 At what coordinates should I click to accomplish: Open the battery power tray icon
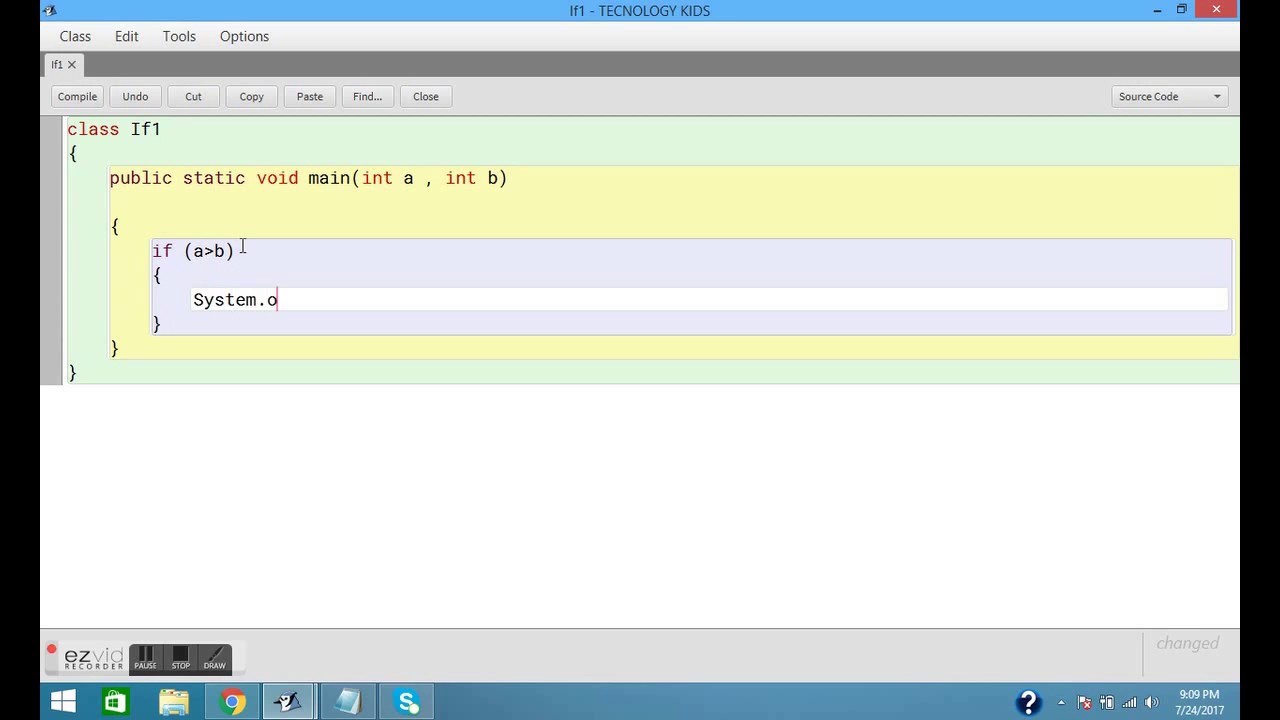click(1107, 702)
